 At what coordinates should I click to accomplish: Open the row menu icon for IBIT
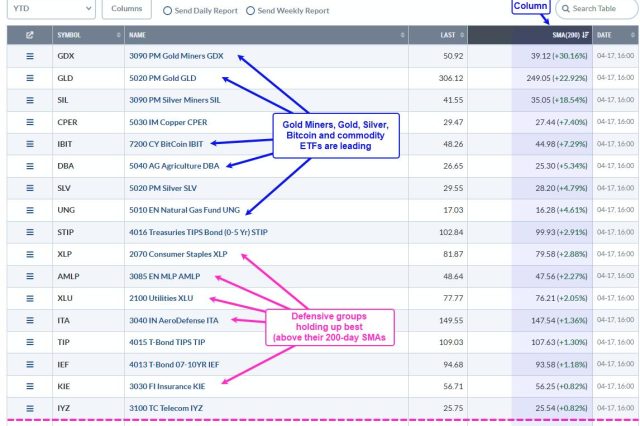[30, 143]
